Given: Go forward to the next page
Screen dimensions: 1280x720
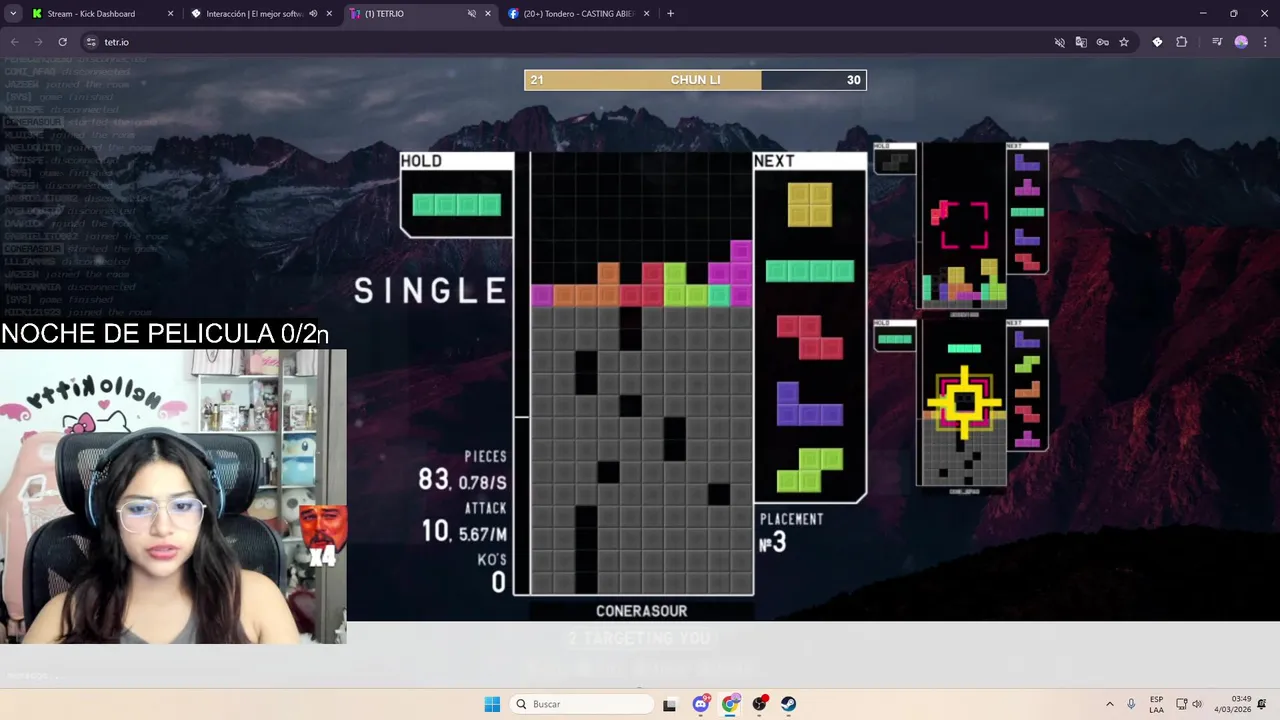Looking at the screenshot, I should 38,42.
